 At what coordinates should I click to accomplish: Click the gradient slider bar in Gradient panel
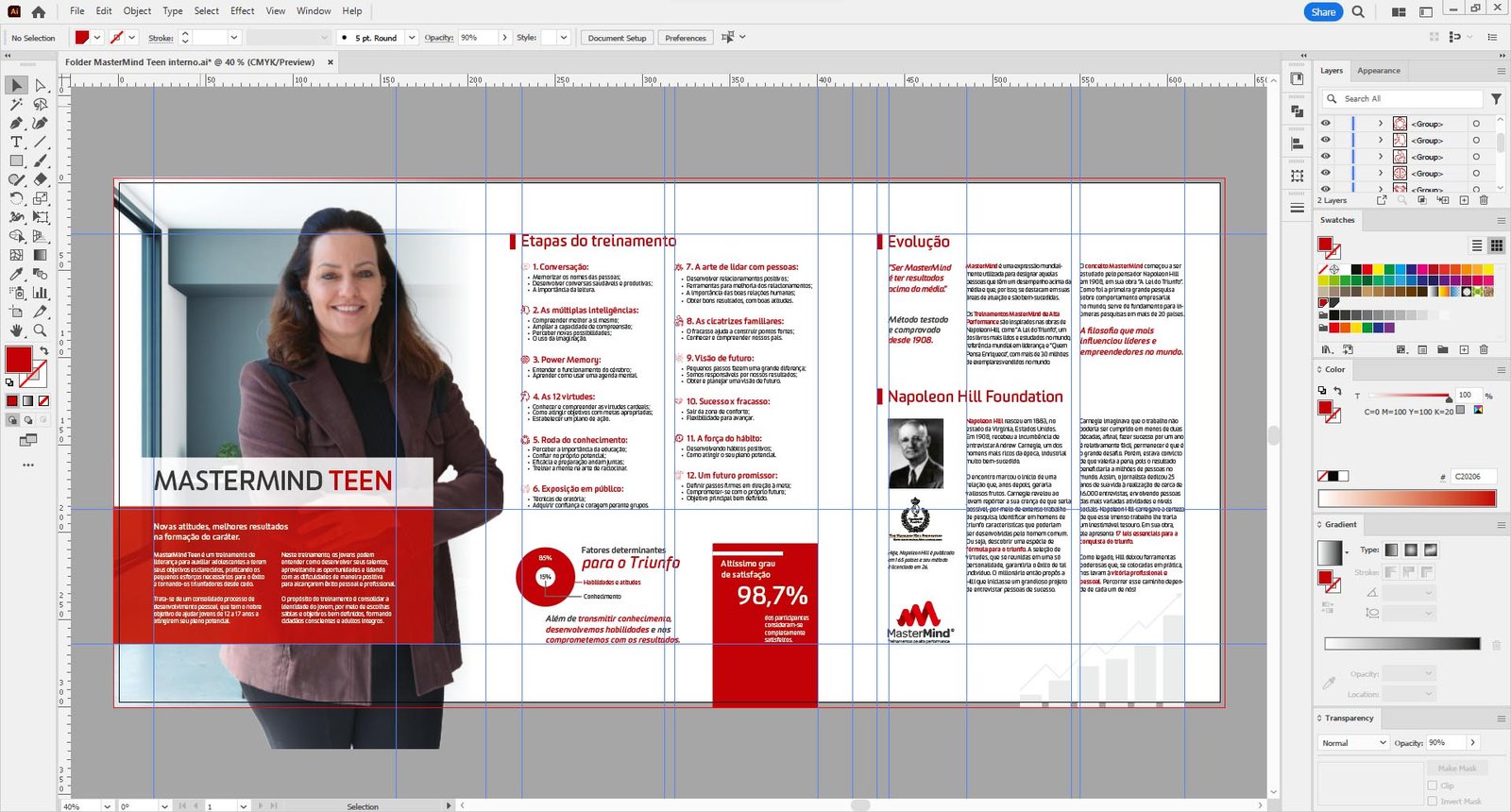1402,644
